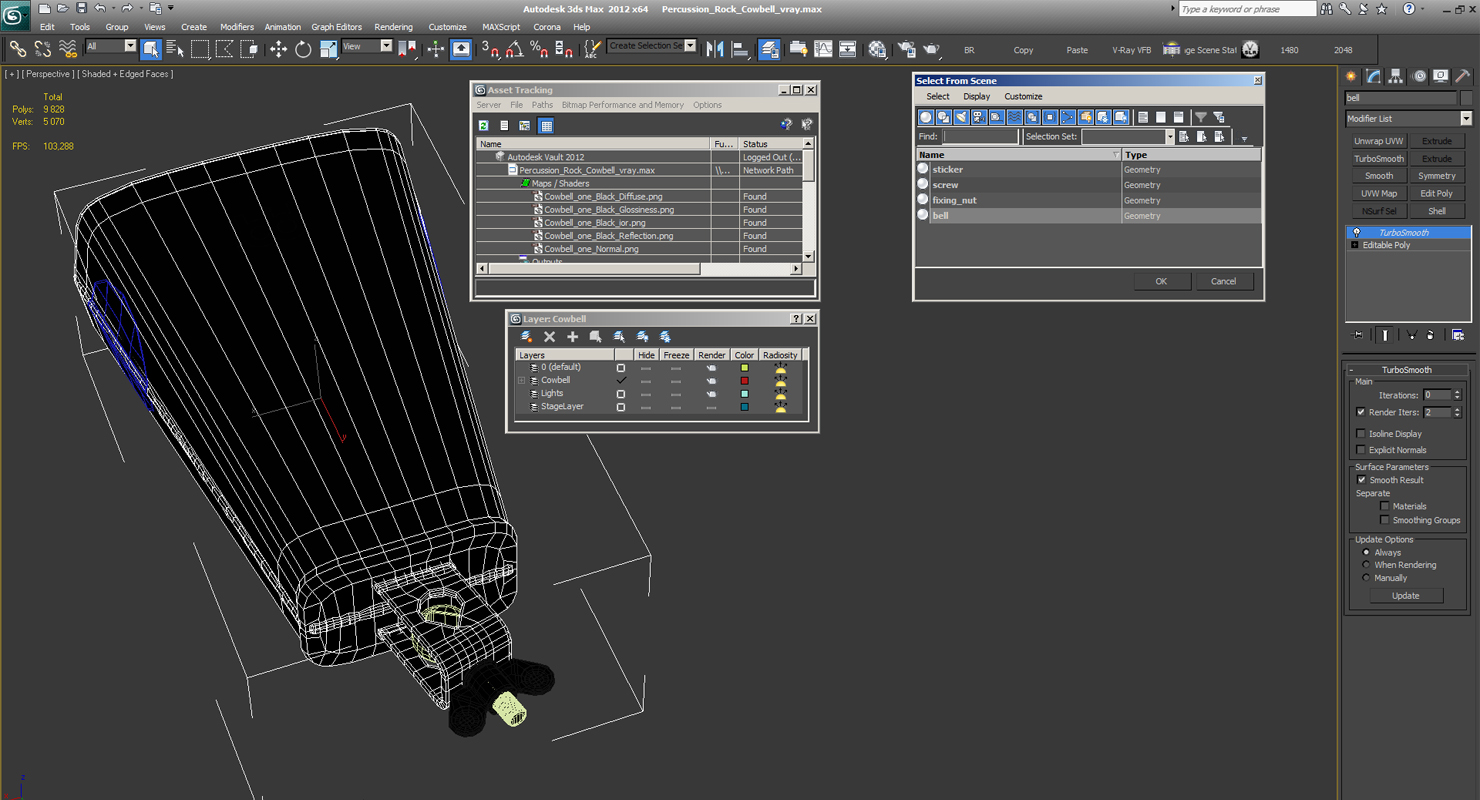Open the MAXScript menu
Image resolution: width=1480 pixels, height=800 pixels.
tap(501, 27)
